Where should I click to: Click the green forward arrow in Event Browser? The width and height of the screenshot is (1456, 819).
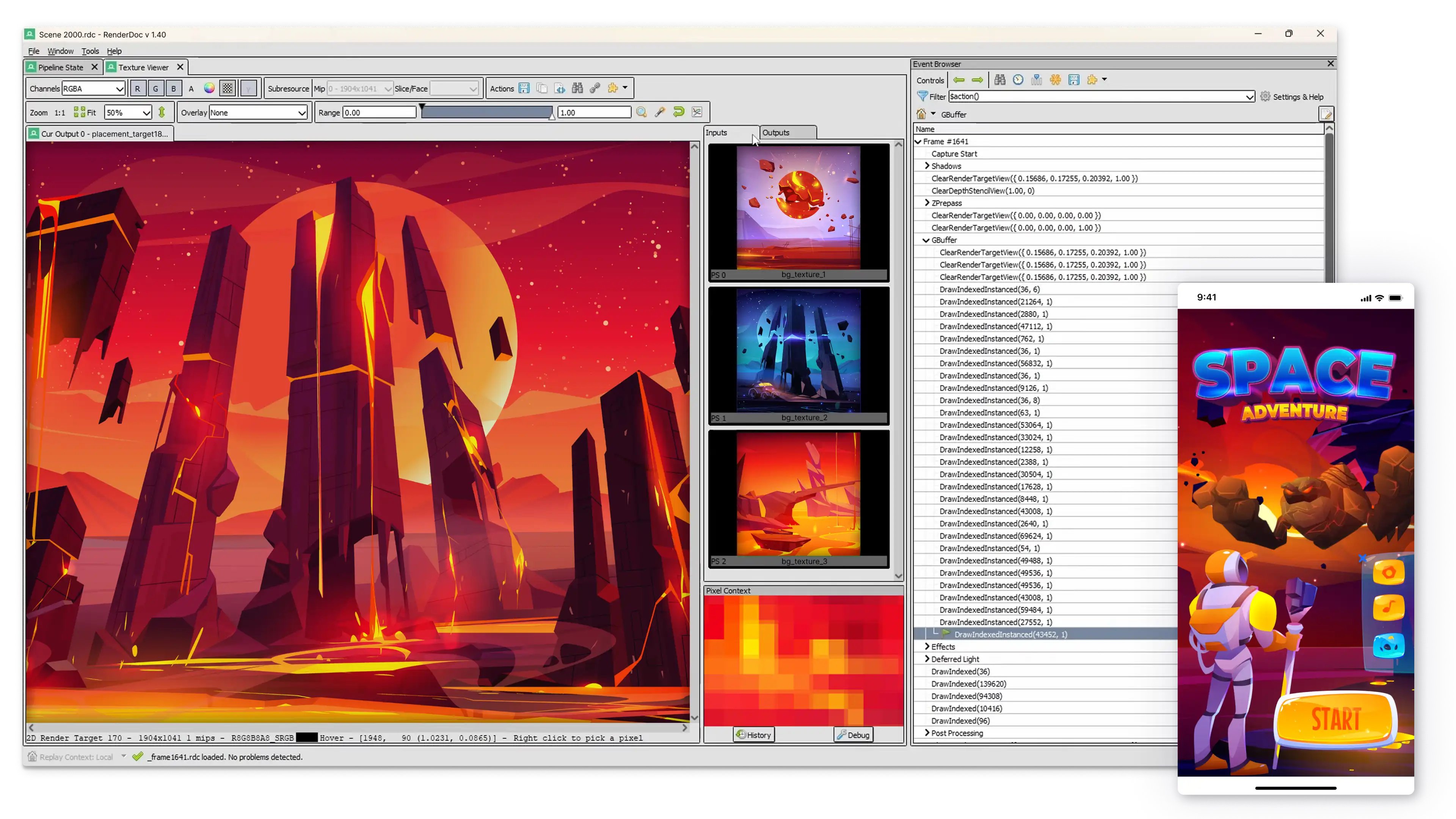pyautogui.click(x=977, y=80)
